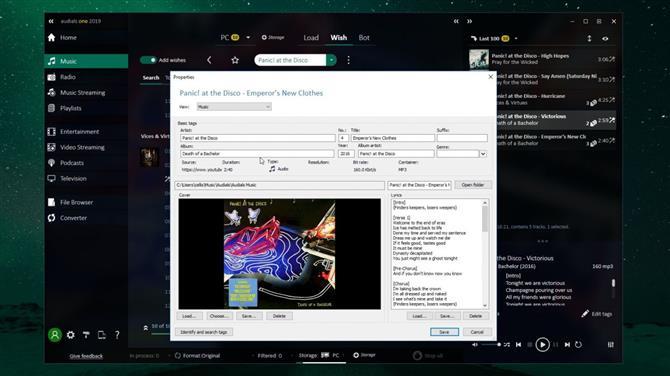The width and height of the screenshot is (670, 376).
Task: Save the Properties dialog
Action: click(444, 332)
